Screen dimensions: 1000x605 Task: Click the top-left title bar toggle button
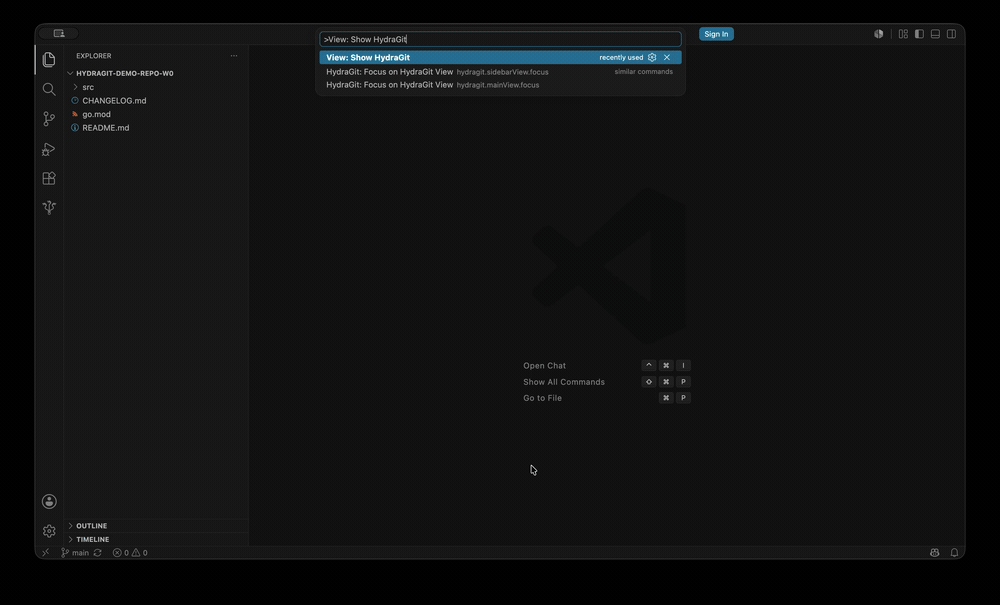point(59,33)
